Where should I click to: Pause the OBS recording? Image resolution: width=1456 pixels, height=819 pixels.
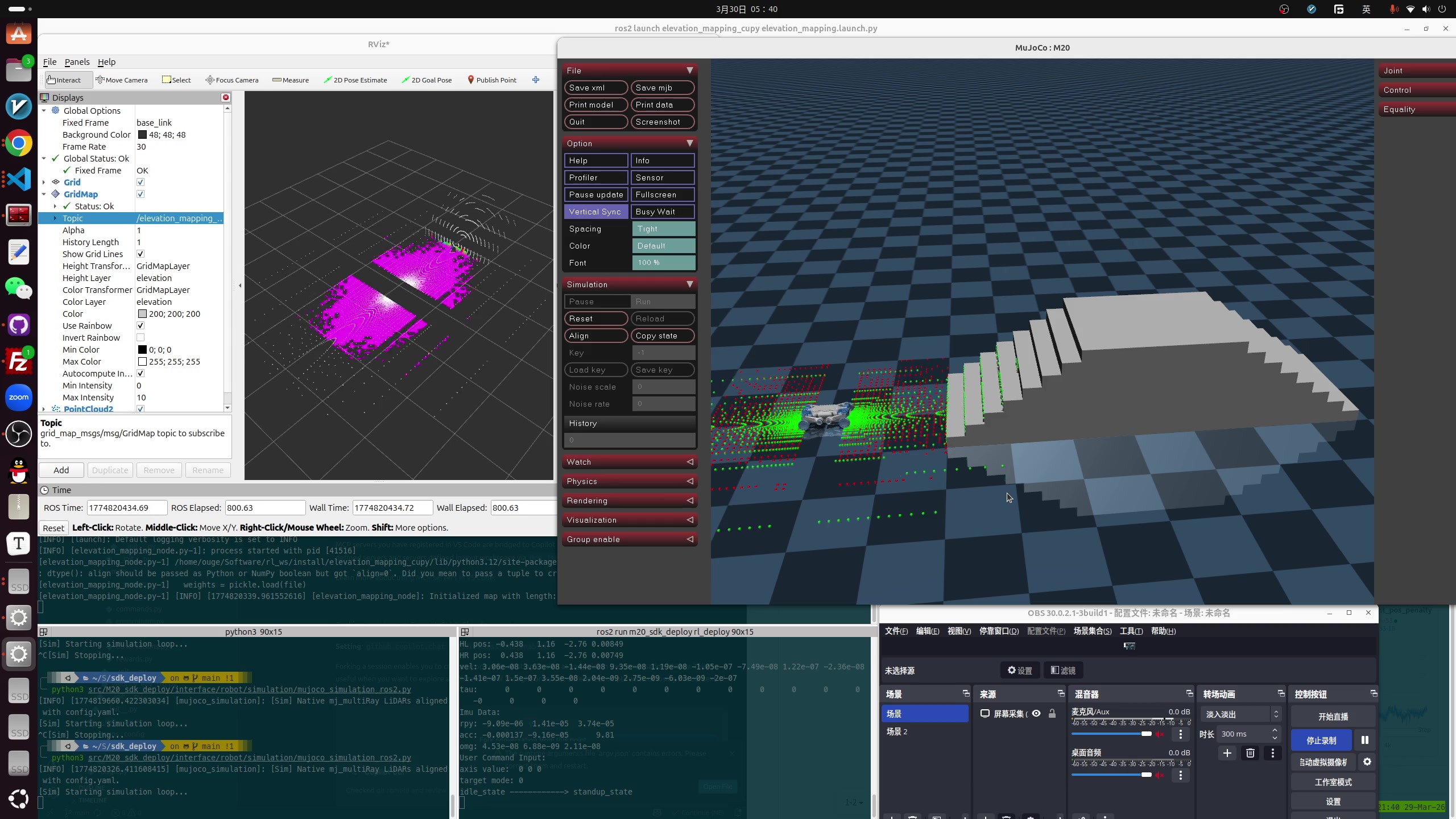click(x=1364, y=740)
